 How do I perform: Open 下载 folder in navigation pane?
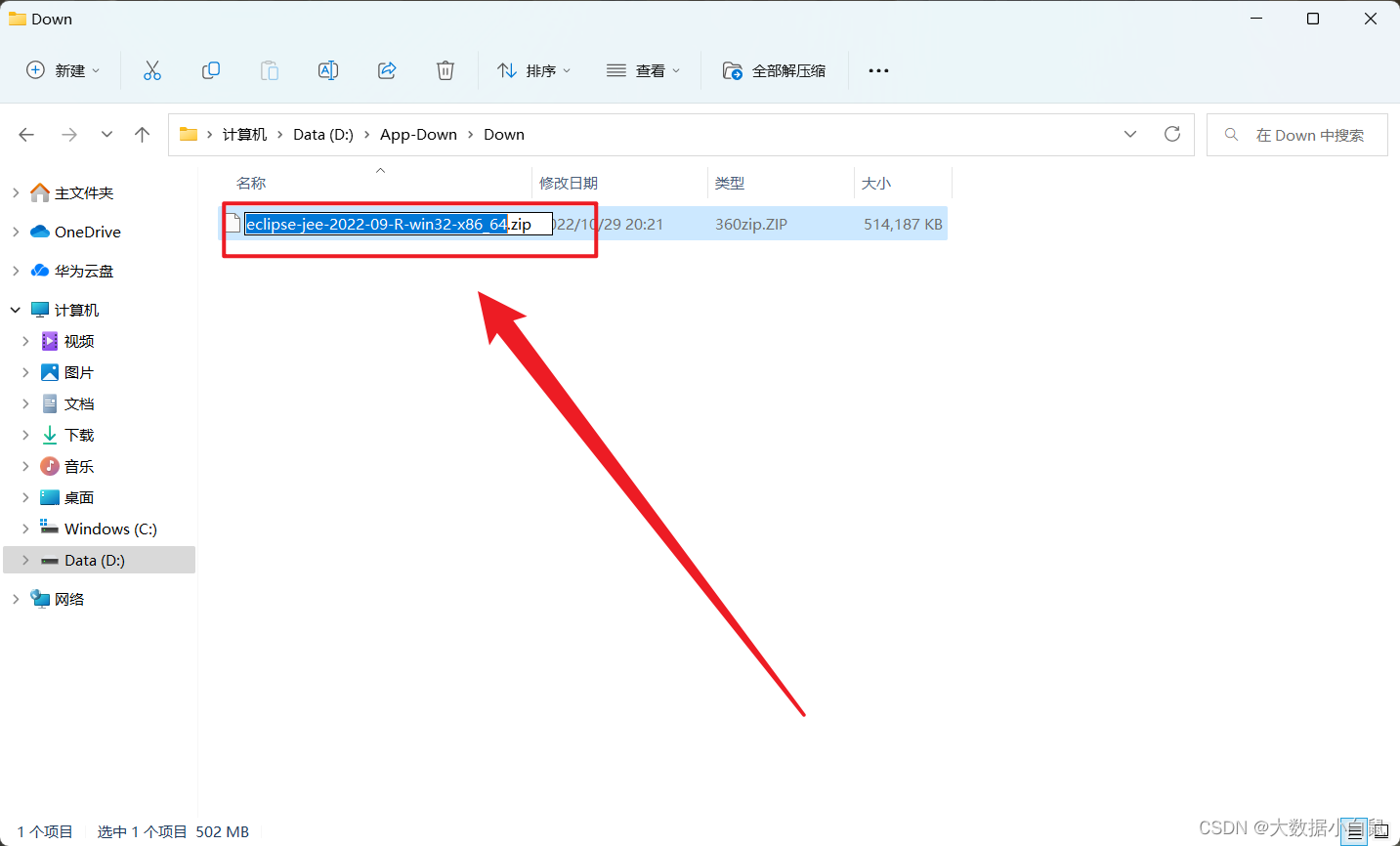[x=79, y=436]
